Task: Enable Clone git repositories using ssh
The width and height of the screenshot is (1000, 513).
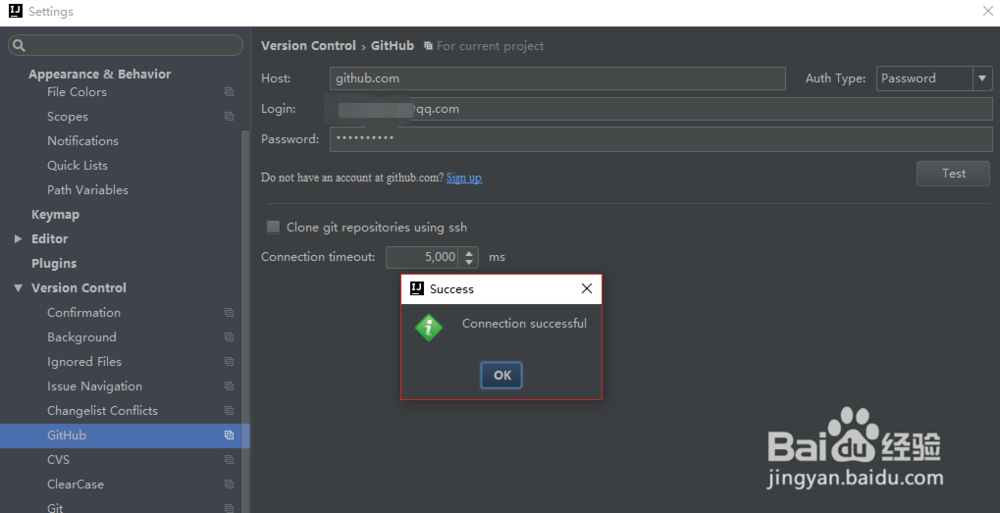Action: click(x=273, y=227)
